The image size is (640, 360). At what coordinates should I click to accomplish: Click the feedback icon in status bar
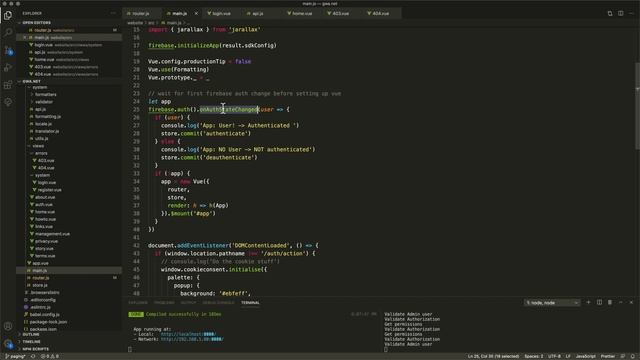point(623,356)
